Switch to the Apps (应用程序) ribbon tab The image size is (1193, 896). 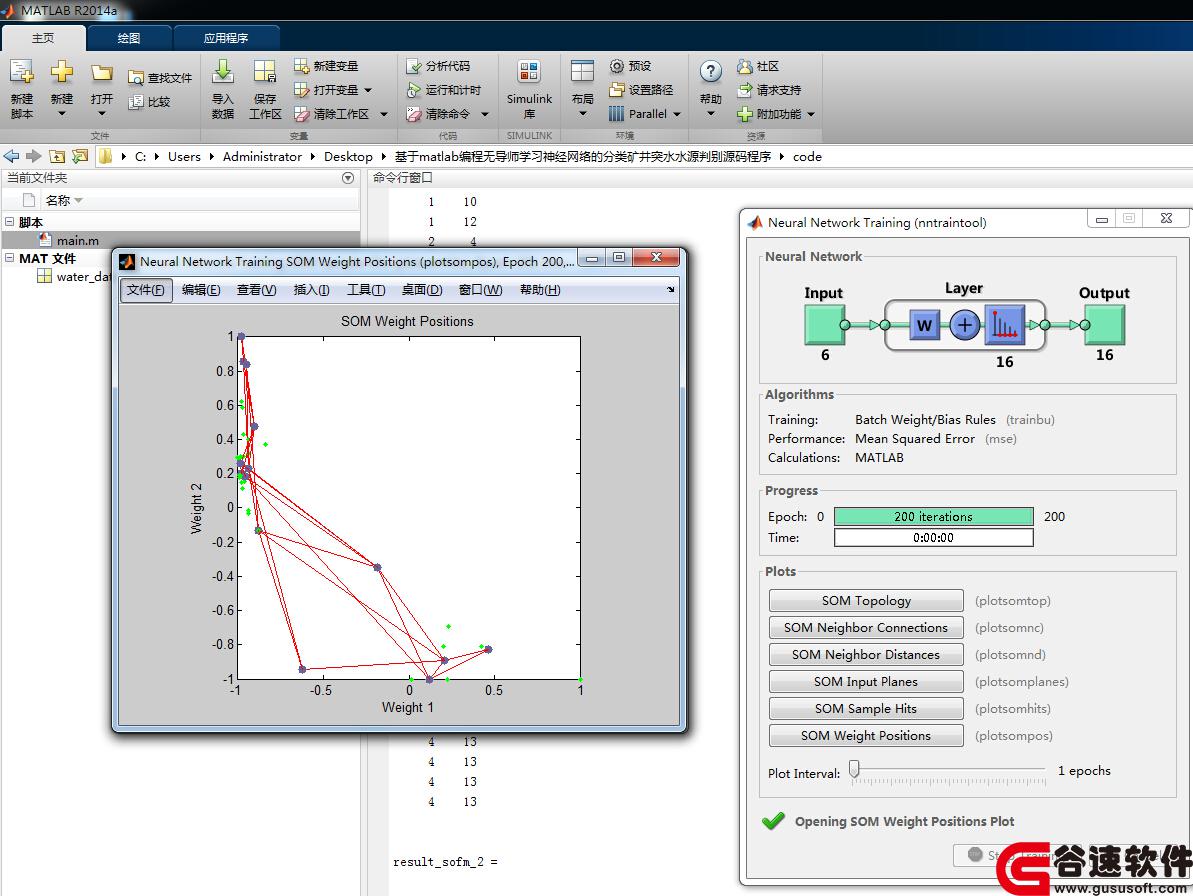(226, 38)
